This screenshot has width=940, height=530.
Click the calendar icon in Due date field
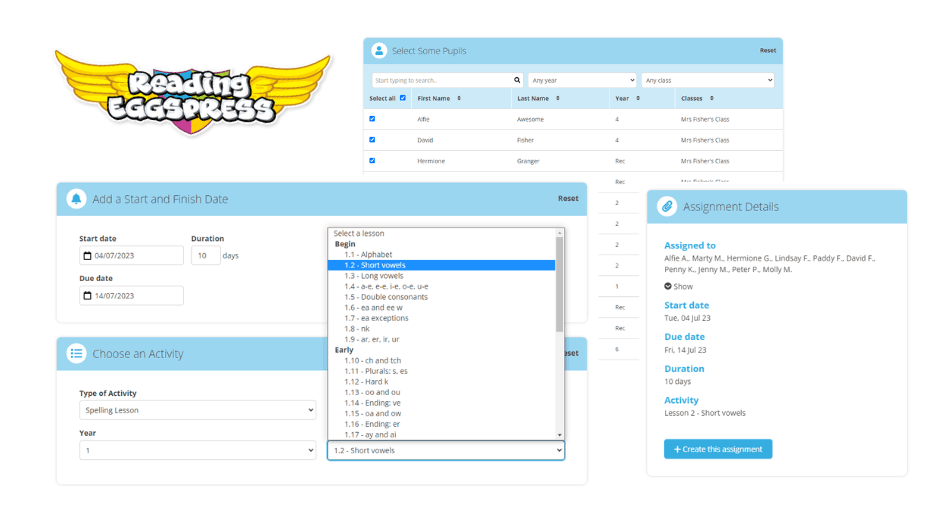click(88, 296)
